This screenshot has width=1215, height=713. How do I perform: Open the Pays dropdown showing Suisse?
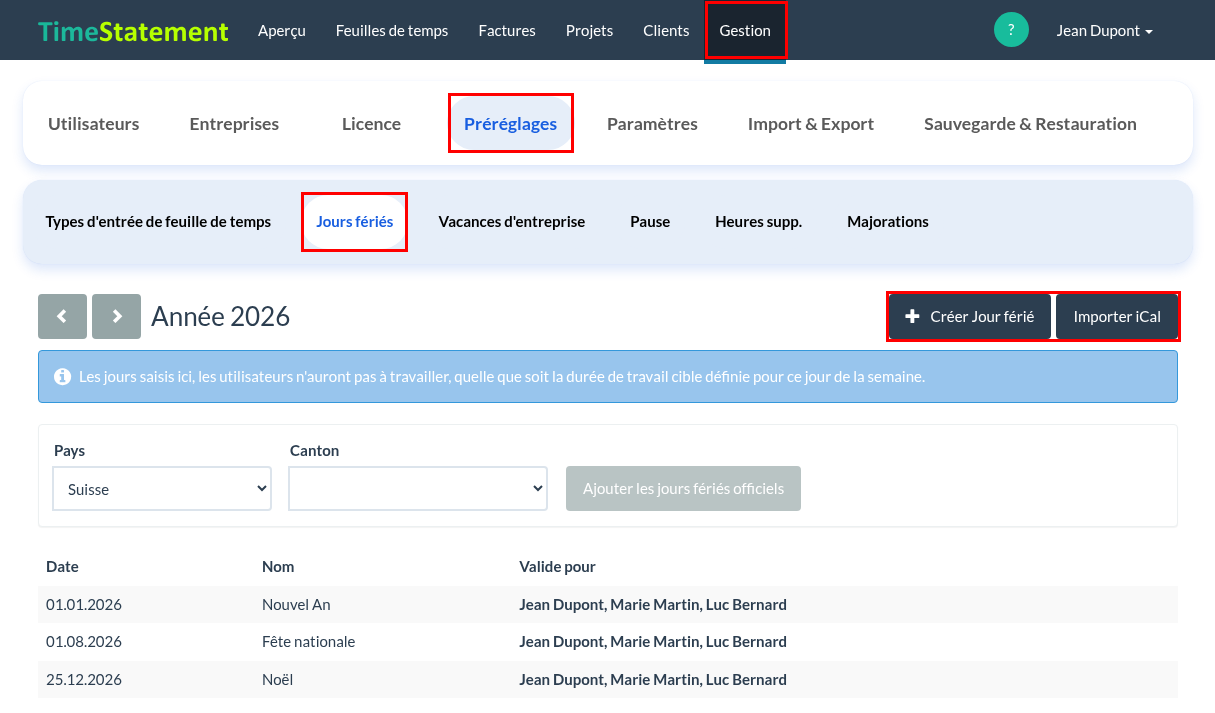pos(162,489)
